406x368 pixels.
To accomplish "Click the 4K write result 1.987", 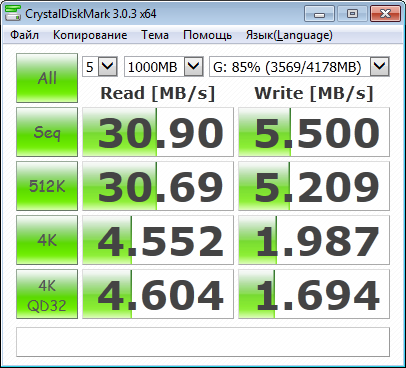I will (x=314, y=240).
